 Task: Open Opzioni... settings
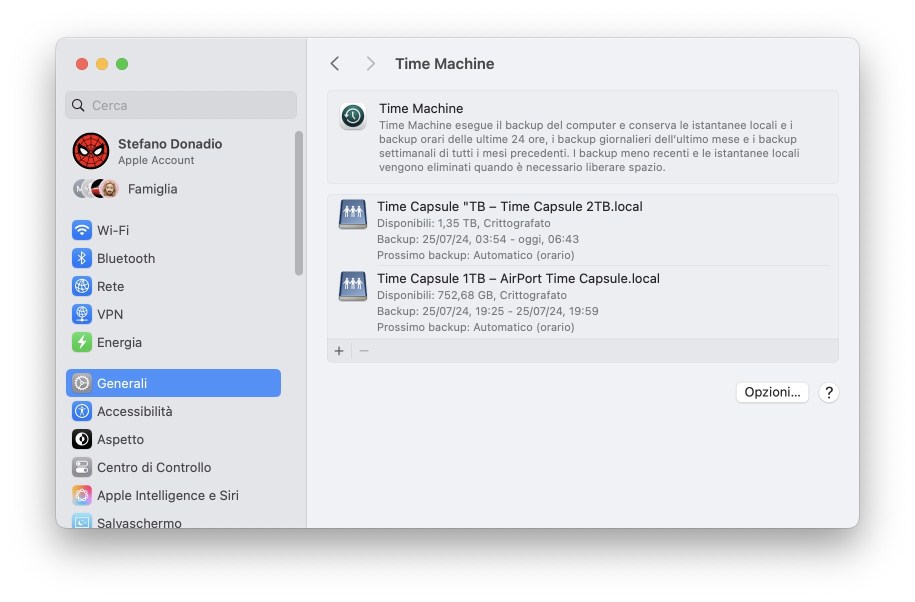click(x=772, y=392)
